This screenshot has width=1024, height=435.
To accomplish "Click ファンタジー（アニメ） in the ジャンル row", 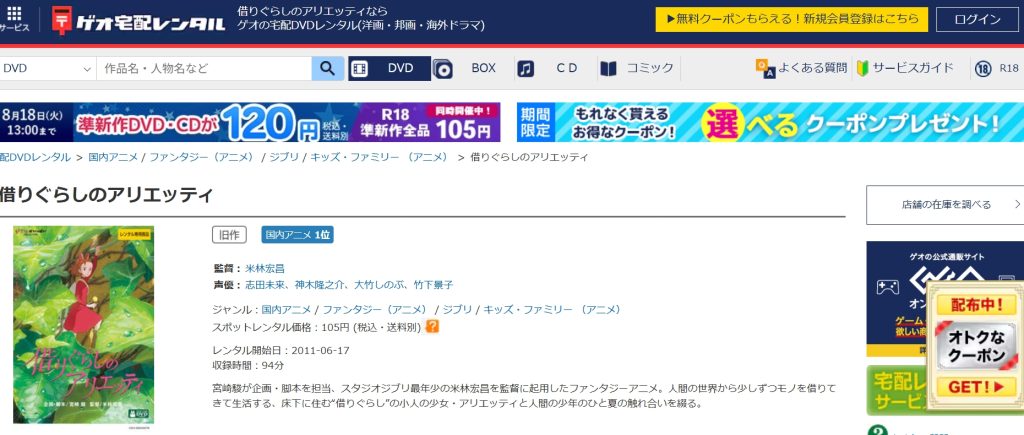I will click(375, 310).
